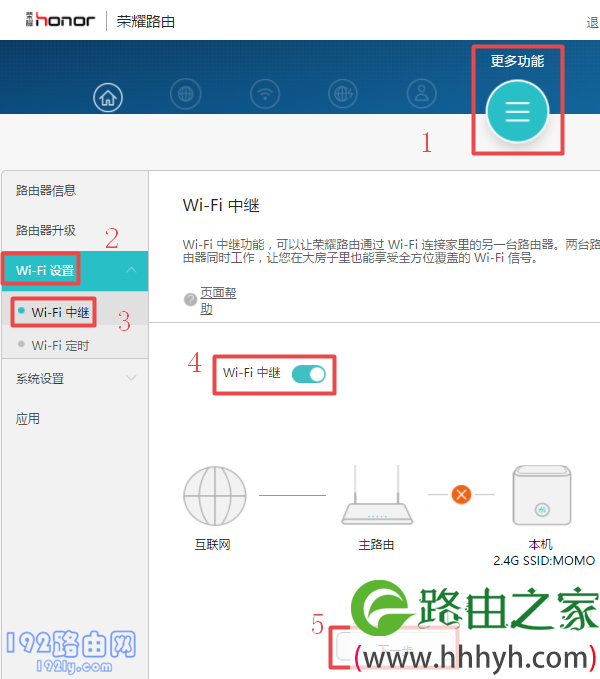Click the 退 logout link in the top-right
This screenshot has width=600, height=679.
[x=593, y=22]
